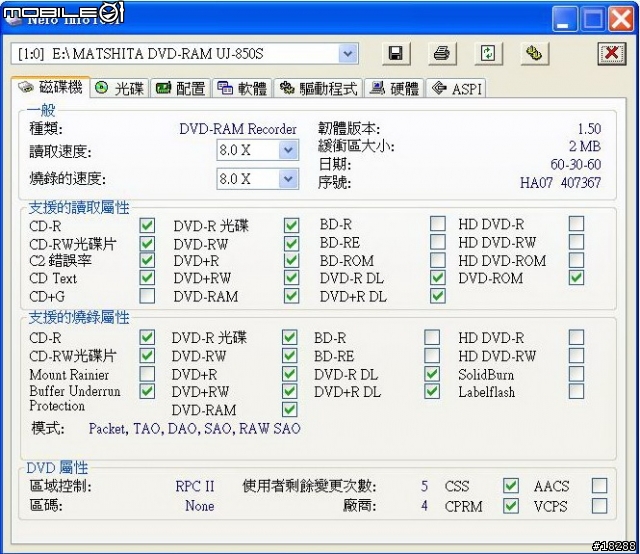Enable HD DVD-ROM checkbox
This screenshot has height=554, width=640.
tap(576, 260)
